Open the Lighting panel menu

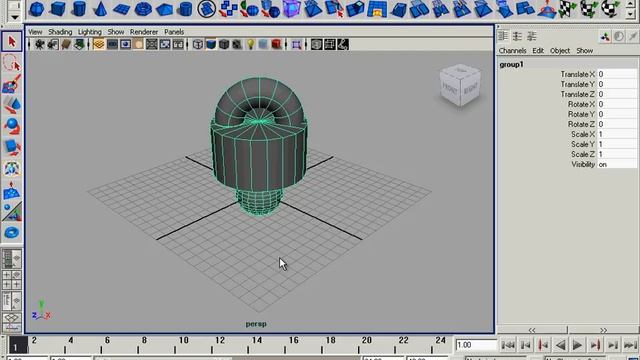pos(89,32)
